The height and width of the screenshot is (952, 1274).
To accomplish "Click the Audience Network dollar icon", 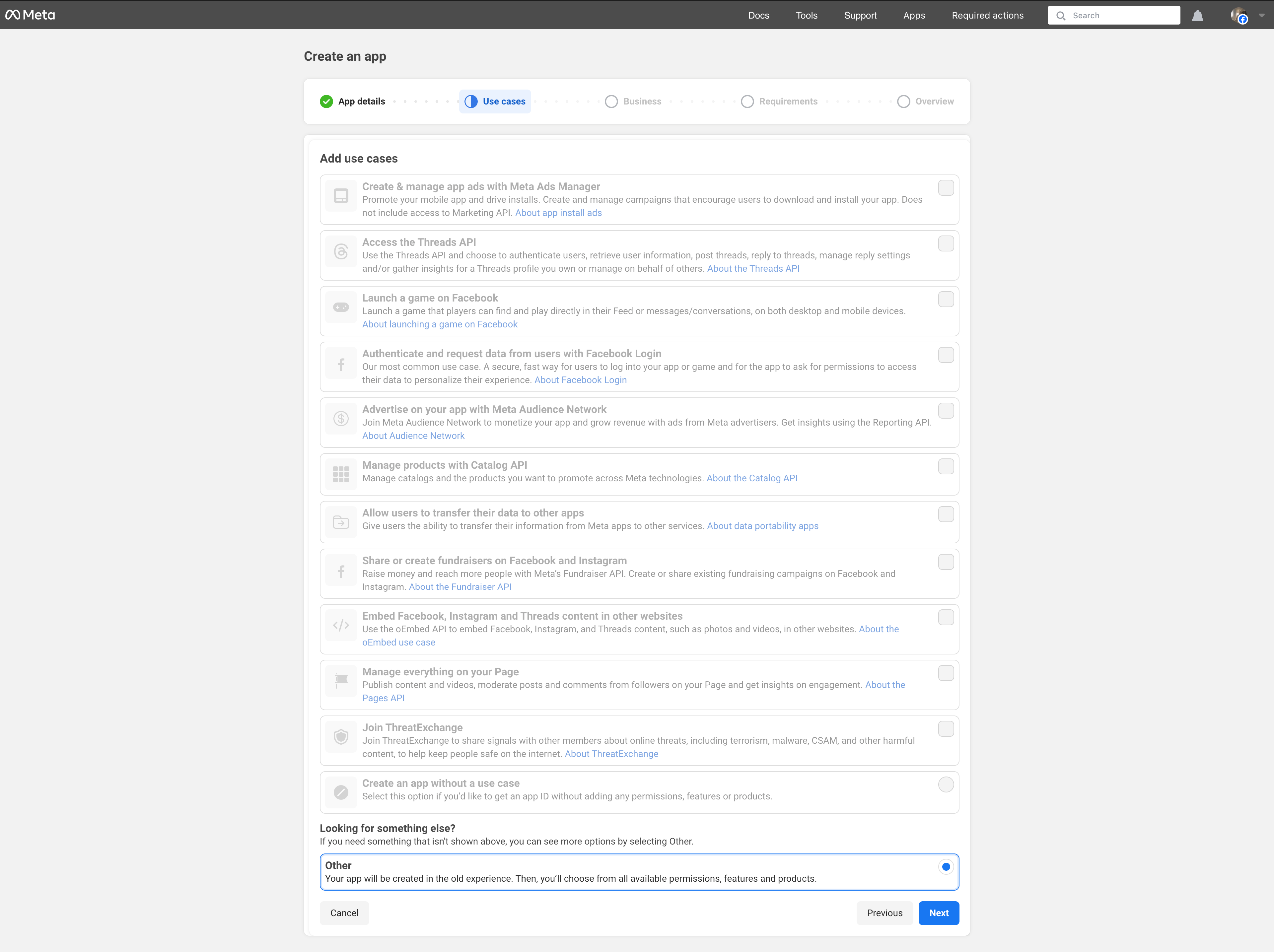I will click(341, 419).
